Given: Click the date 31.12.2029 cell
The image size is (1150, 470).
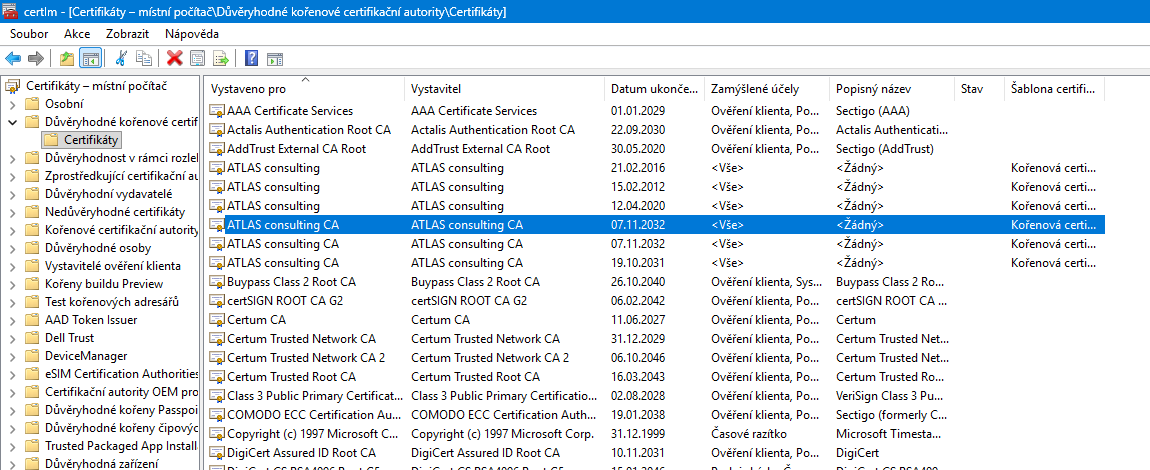Looking at the screenshot, I should pyautogui.click(x=637, y=339).
